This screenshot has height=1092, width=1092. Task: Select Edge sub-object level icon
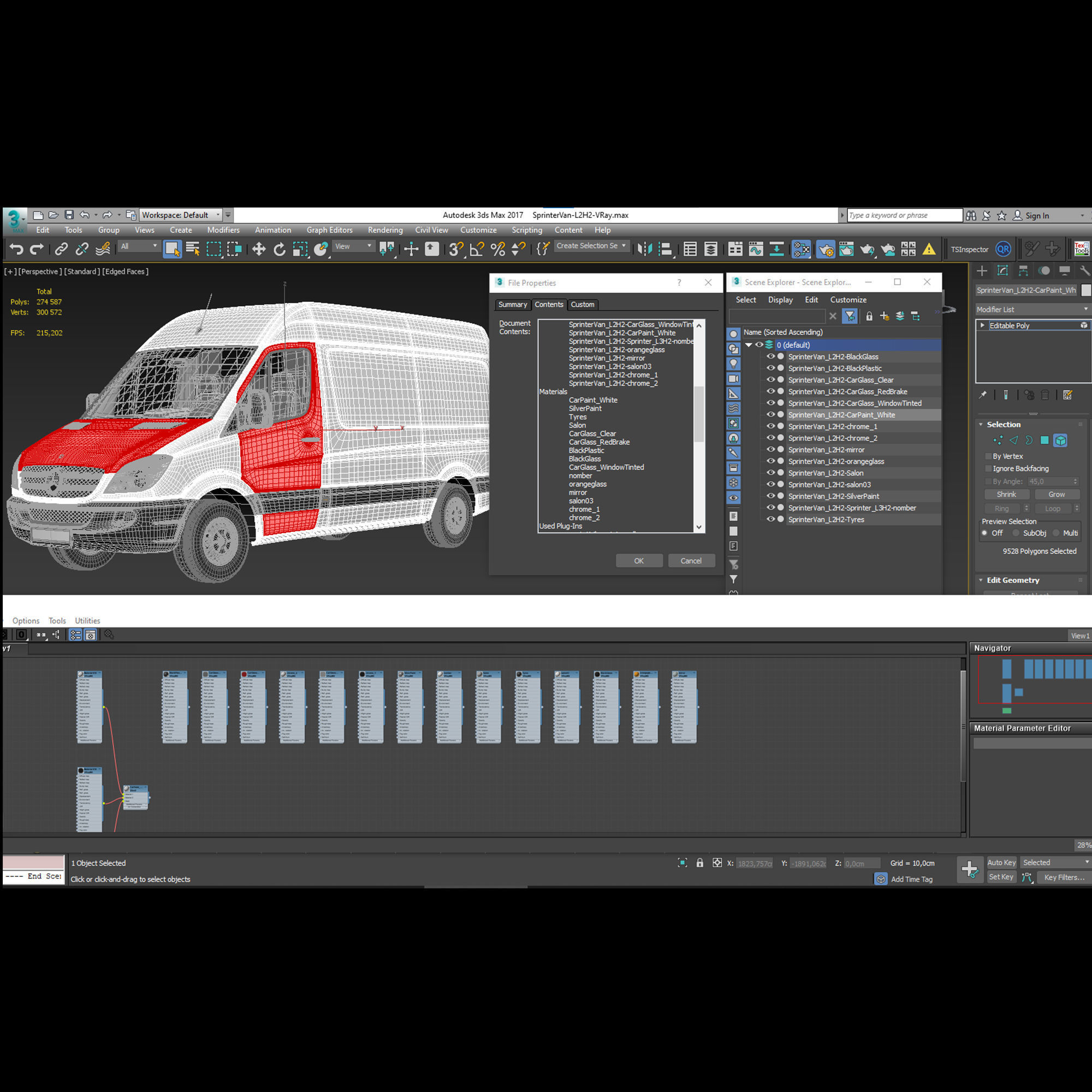[1013, 440]
